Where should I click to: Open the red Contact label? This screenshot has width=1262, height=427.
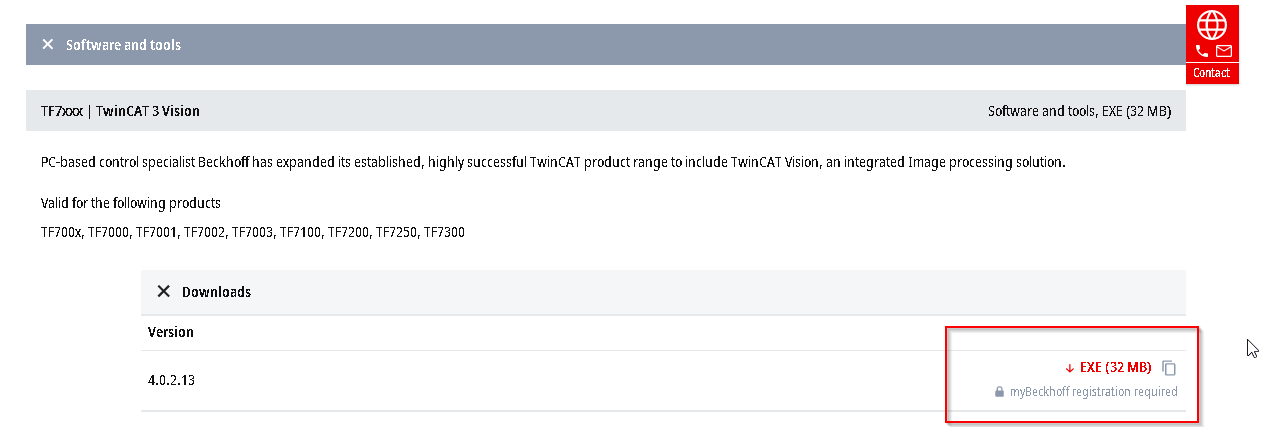[x=1211, y=73]
